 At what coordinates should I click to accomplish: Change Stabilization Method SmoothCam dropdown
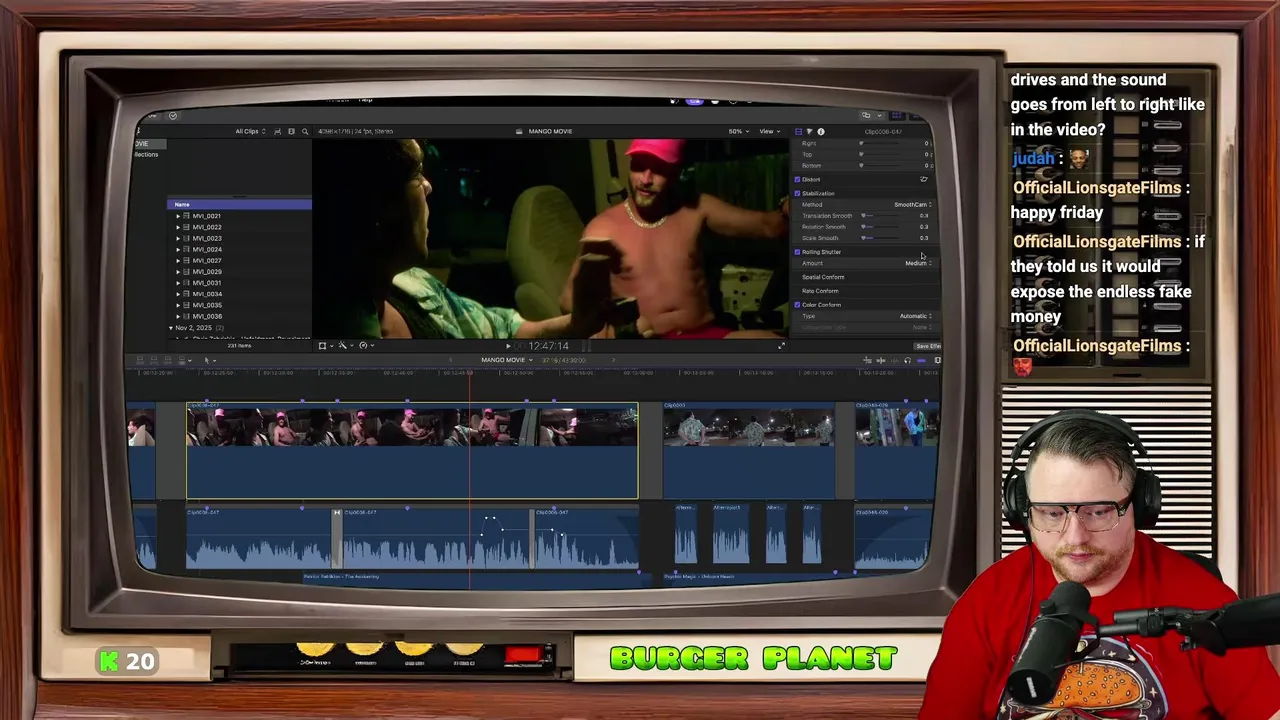[x=912, y=205]
